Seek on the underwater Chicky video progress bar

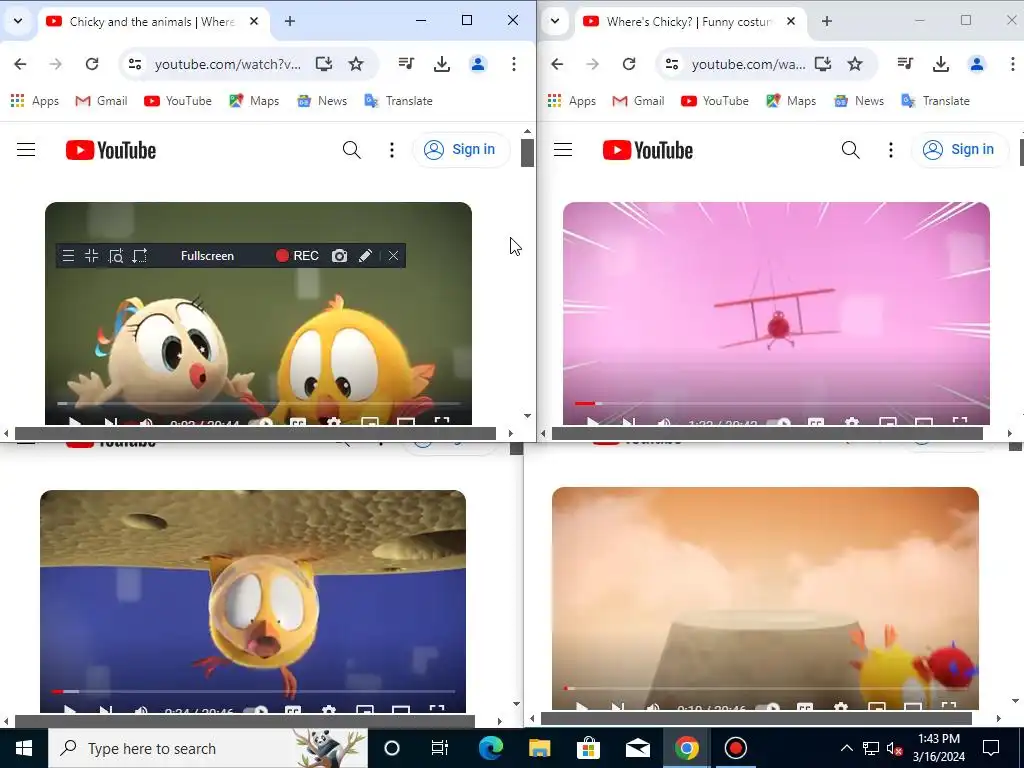[x=253, y=691]
